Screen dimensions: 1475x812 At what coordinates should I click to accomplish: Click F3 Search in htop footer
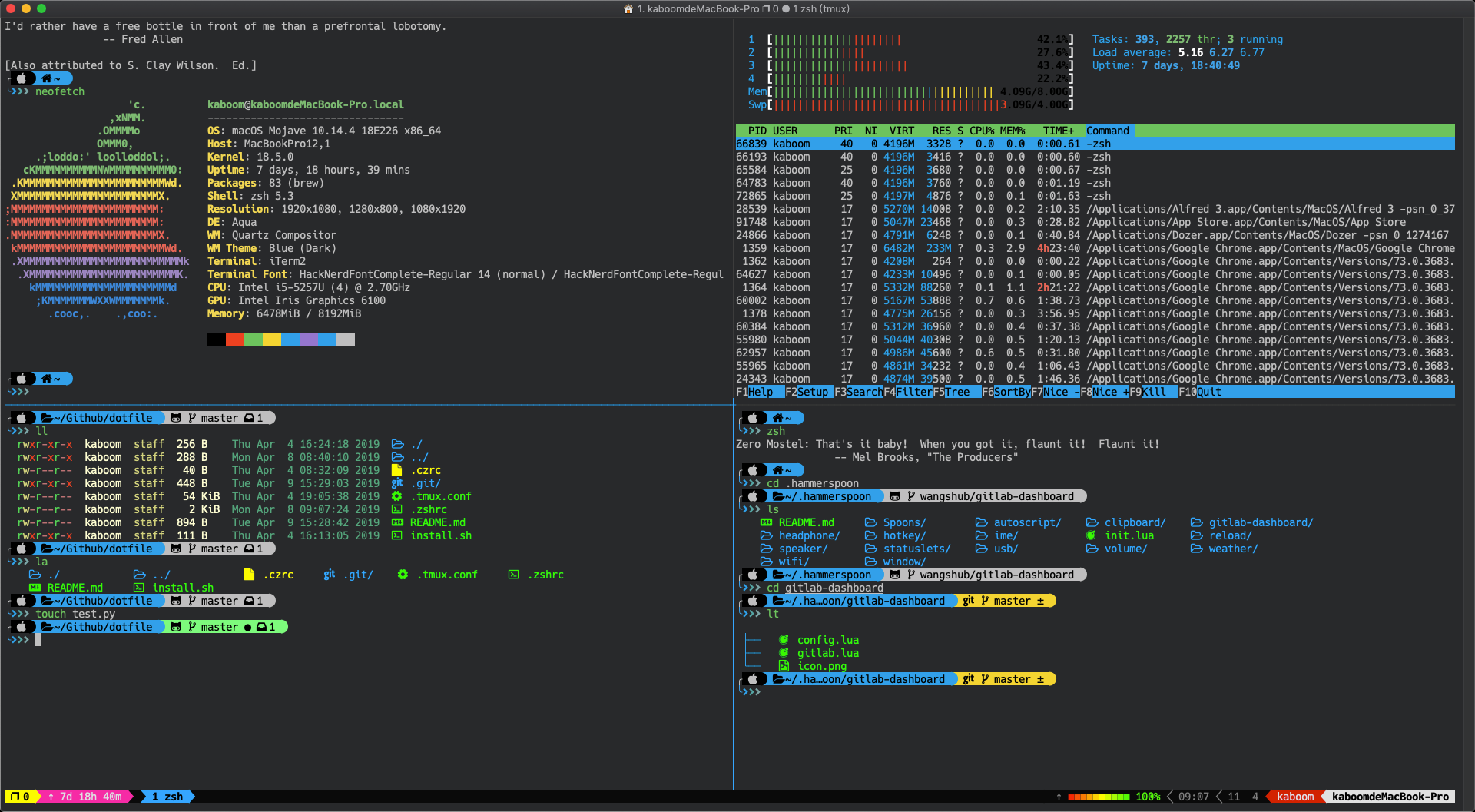coord(859,392)
